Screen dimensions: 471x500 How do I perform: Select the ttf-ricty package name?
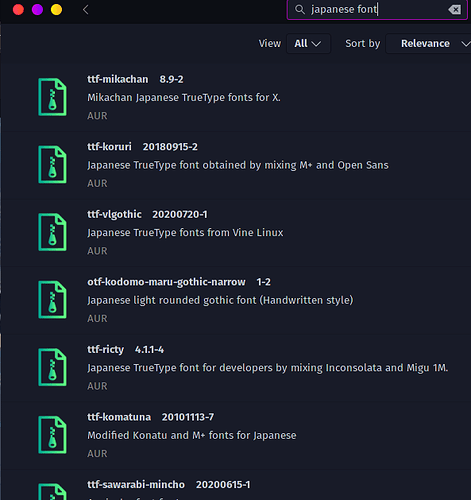(106, 350)
